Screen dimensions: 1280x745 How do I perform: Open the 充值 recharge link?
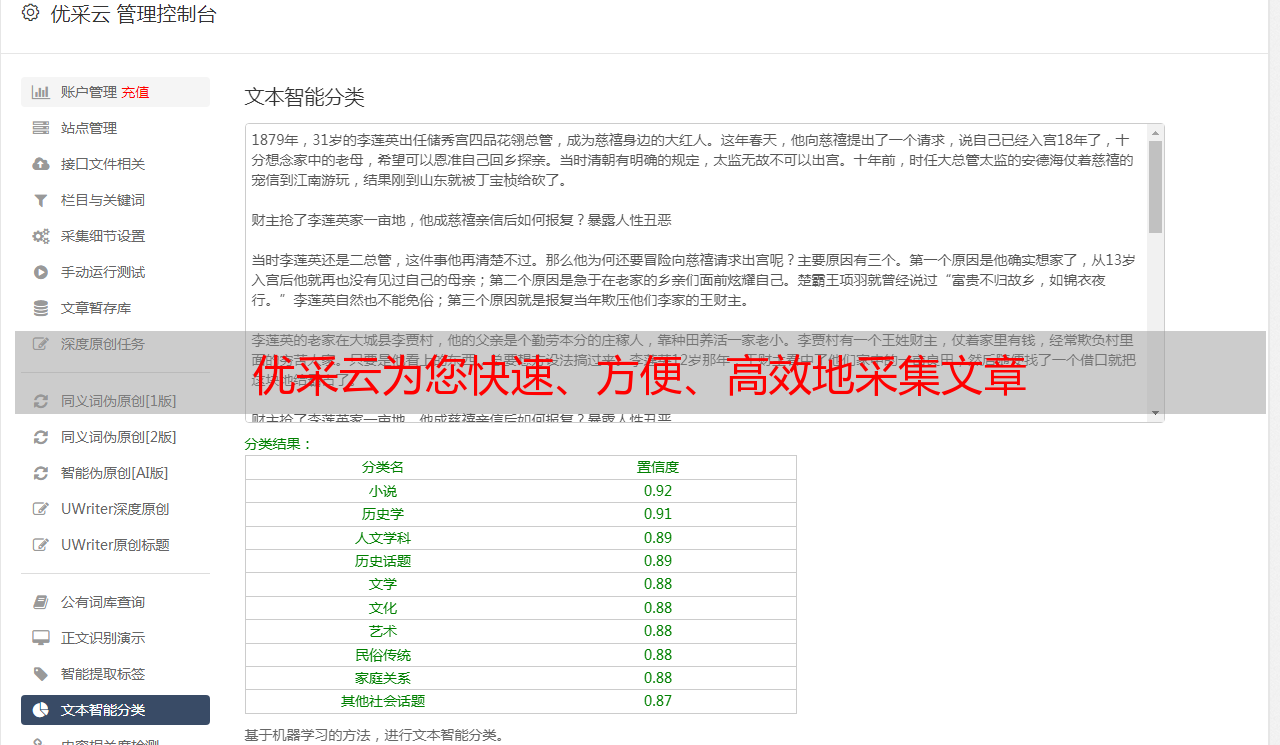[x=136, y=92]
